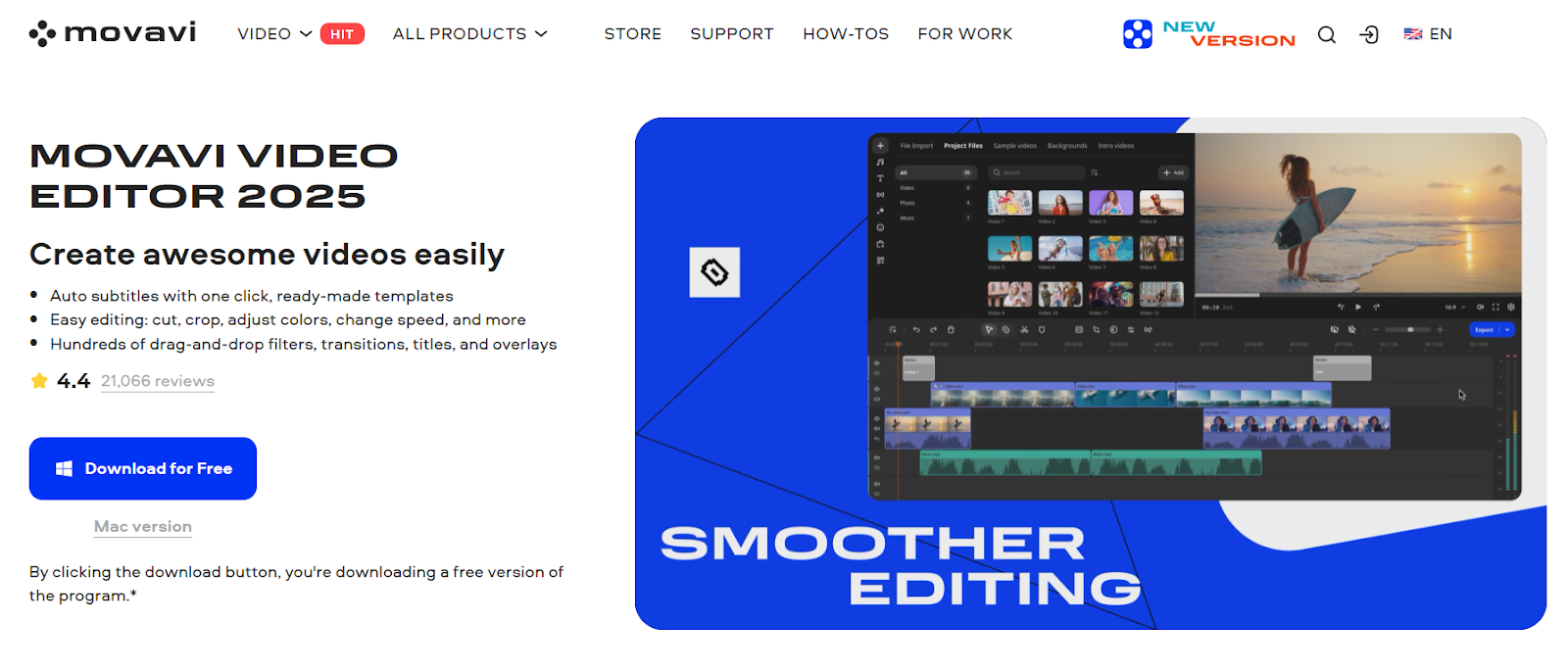Select the Video 7 pool thumbnail
Image resolution: width=1568 pixels, height=671 pixels.
point(1110,249)
